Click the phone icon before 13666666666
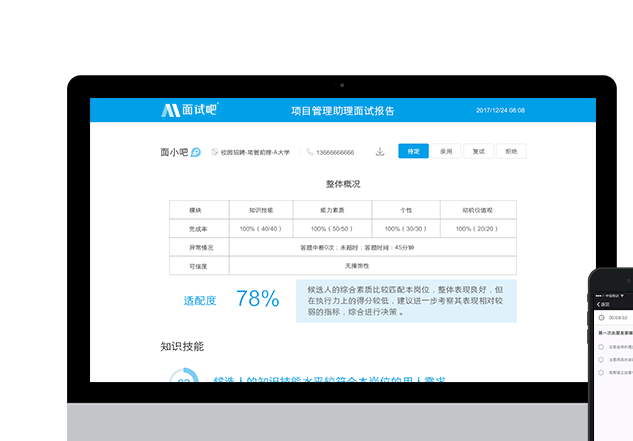 [x=310, y=152]
